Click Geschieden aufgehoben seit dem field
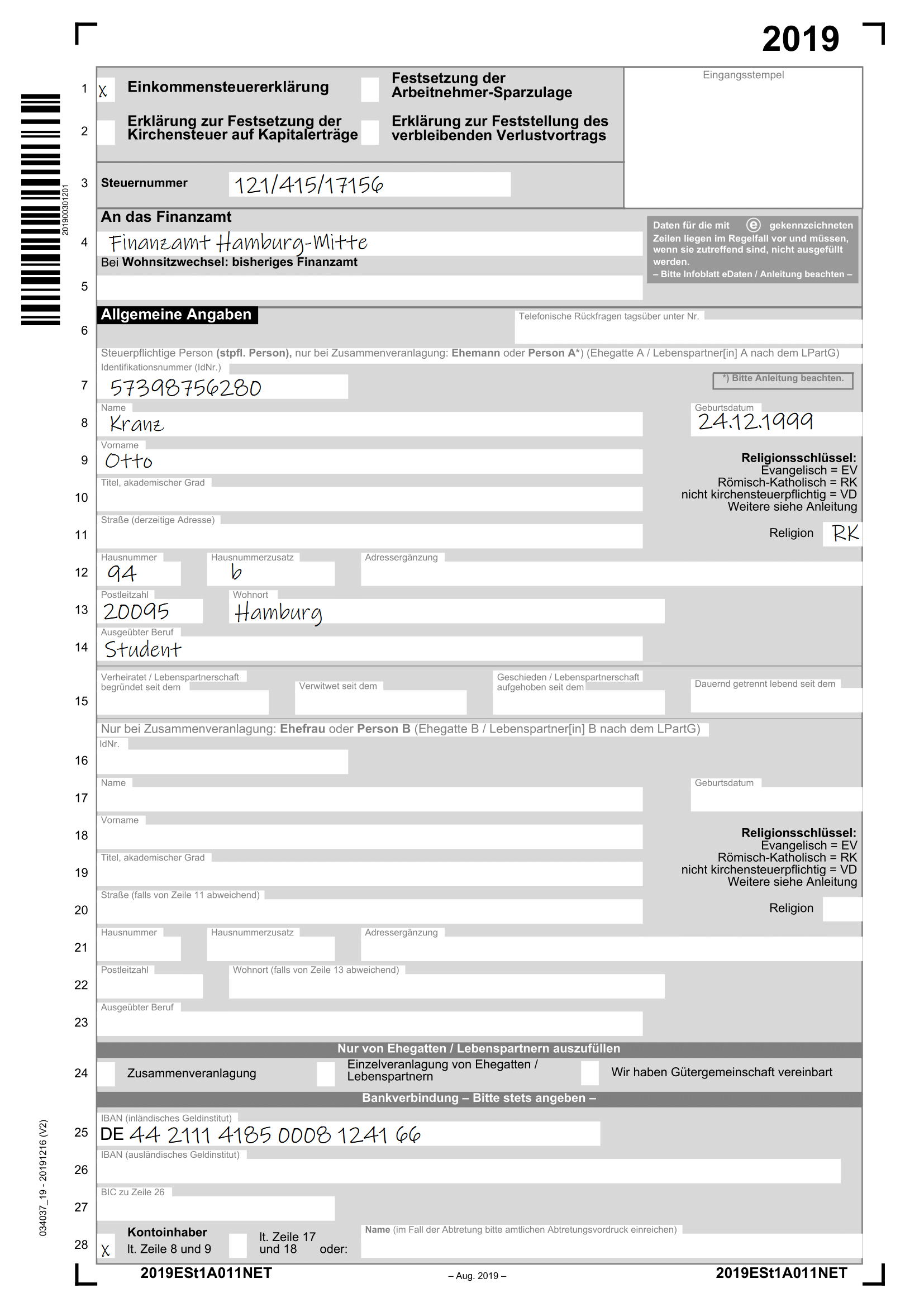This screenshot has height=1307, width=924. click(579, 703)
